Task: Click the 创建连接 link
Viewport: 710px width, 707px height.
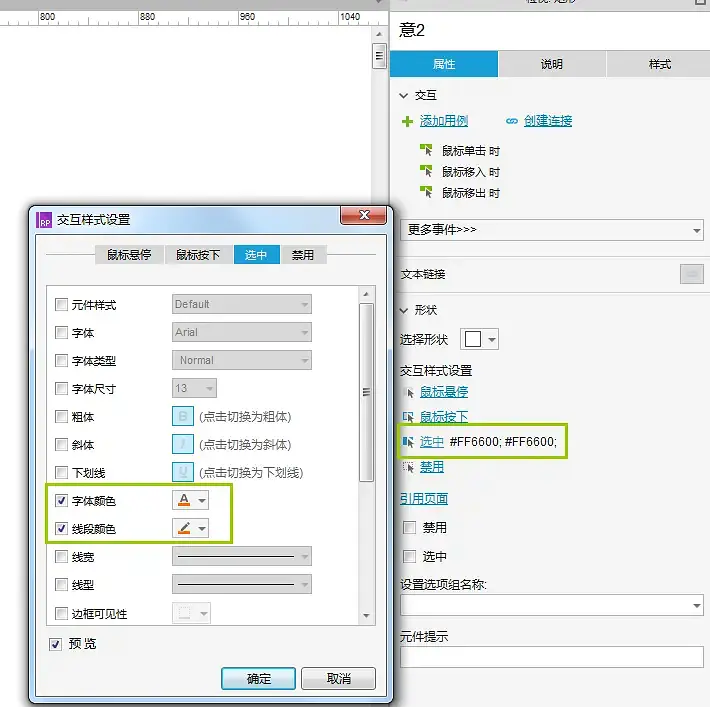Action: 548,121
